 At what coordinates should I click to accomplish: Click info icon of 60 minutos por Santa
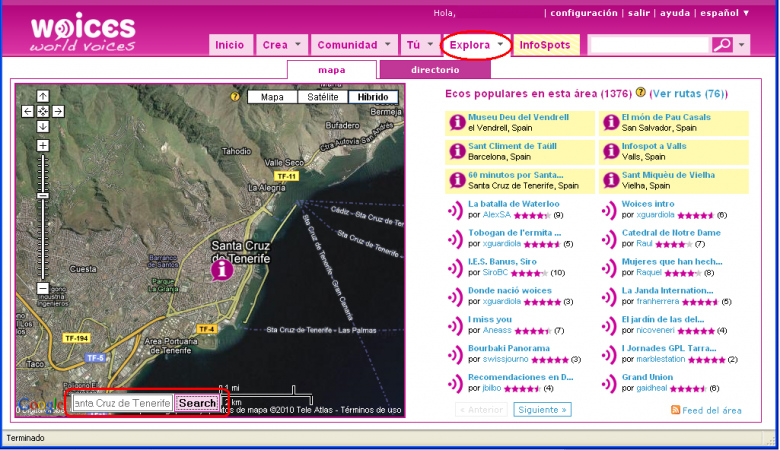pyautogui.click(x=457, y=180)
